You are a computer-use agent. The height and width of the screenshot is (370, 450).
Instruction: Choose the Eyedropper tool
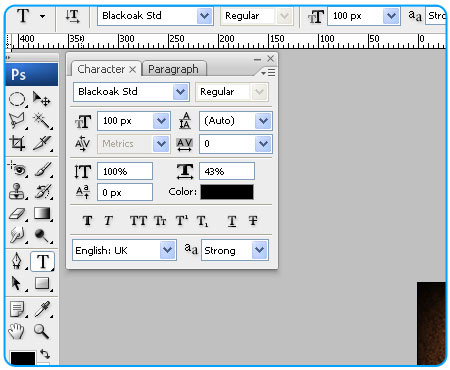pyautogui.click(x=42, y=309)
